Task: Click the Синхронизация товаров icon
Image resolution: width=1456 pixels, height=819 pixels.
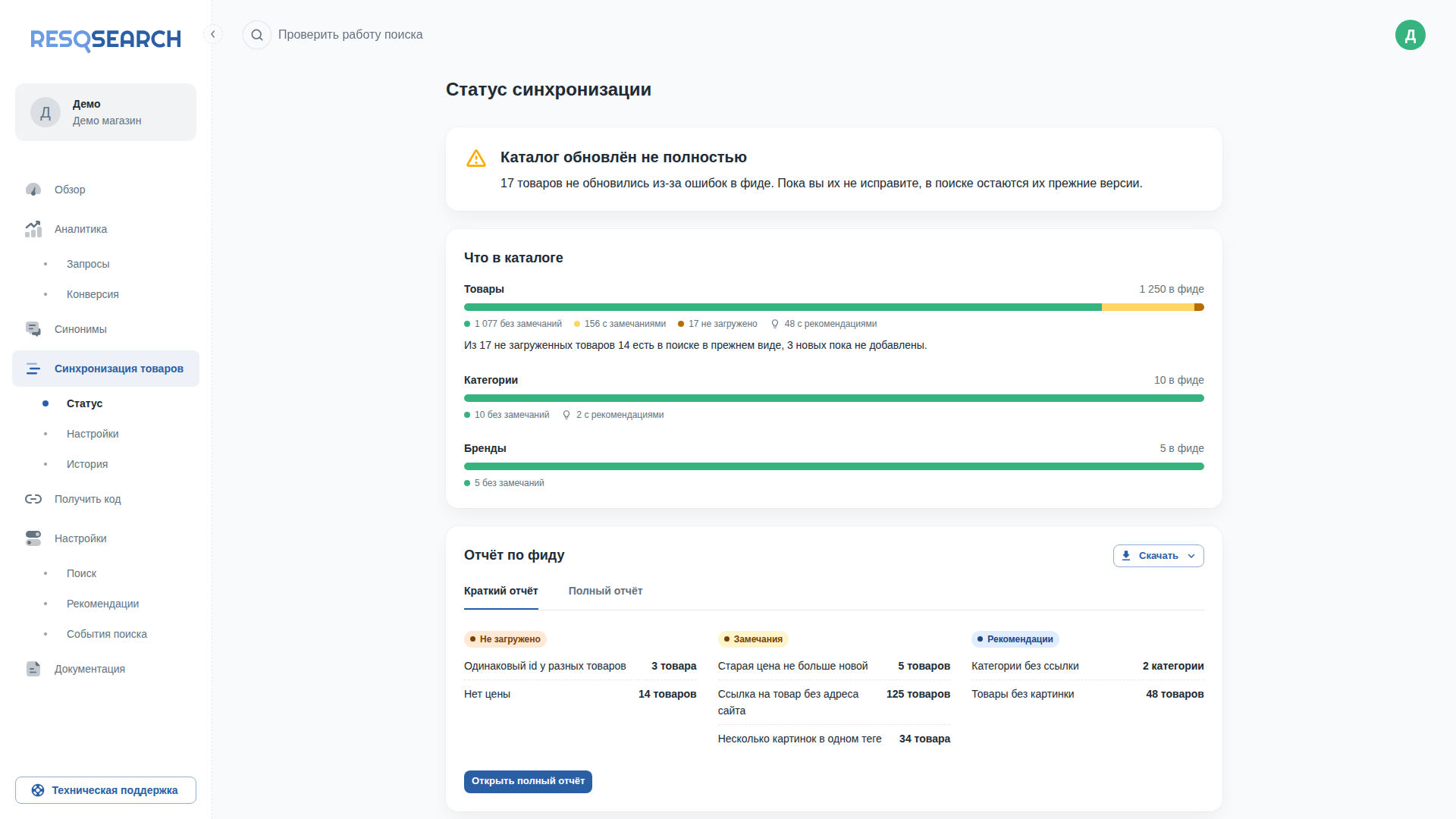Action: pyautogui.click(x=33, y=369)
